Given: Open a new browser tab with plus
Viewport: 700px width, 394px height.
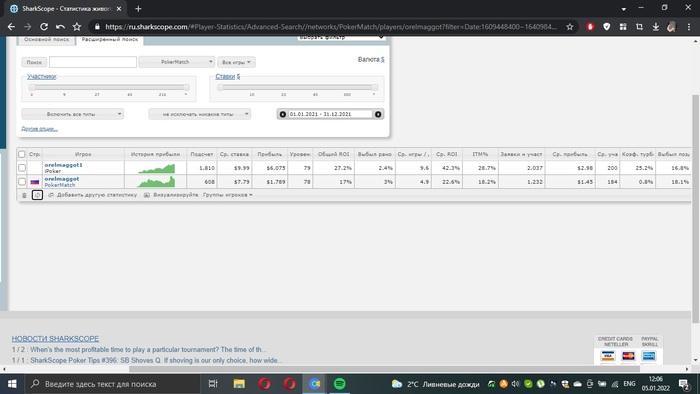Looking at the screenshot, I should [138, 8].
